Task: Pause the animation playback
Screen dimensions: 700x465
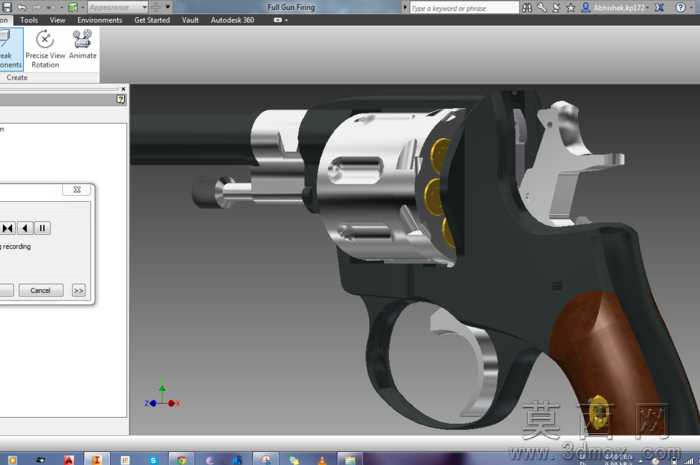Action: pyautogui.click(x=42, y=228)
